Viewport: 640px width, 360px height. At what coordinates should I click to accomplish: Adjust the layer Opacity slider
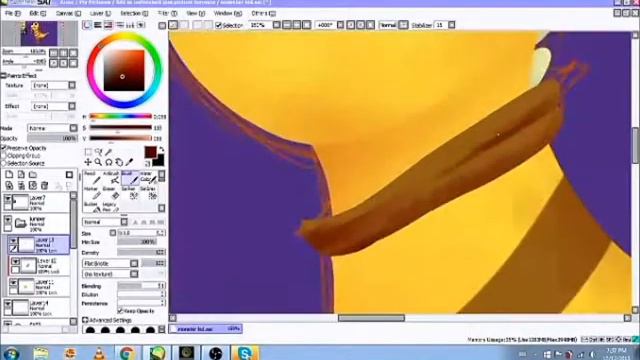point(52,138)
